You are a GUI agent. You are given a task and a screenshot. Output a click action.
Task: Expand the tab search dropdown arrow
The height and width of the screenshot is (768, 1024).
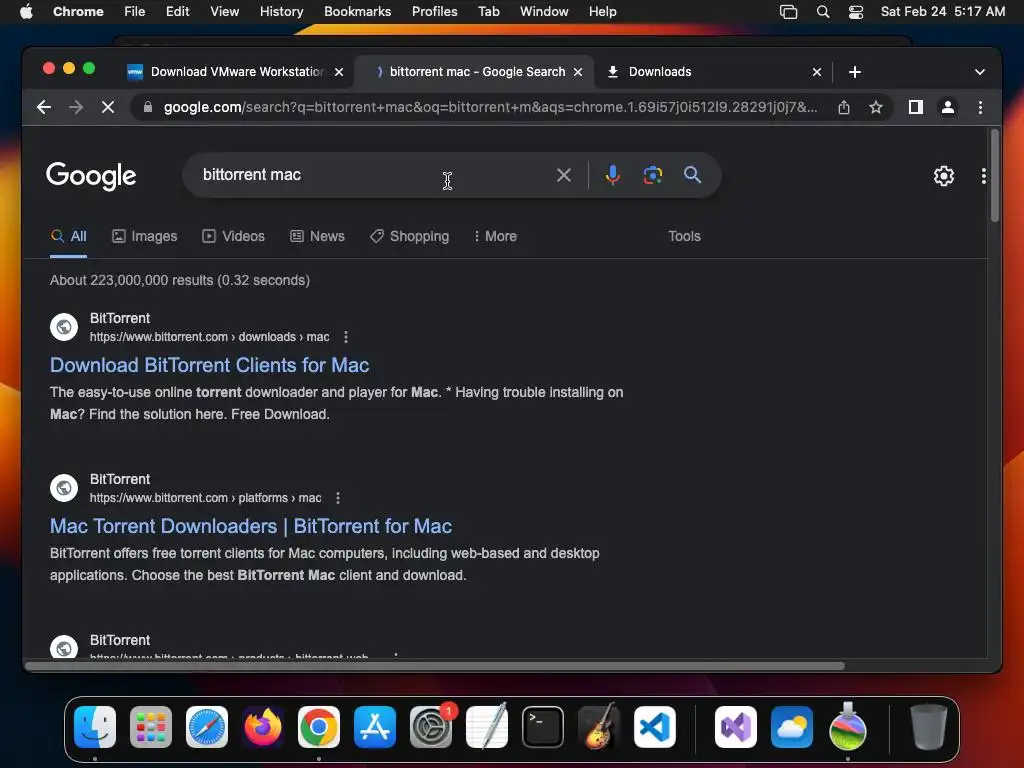point(980,72)
